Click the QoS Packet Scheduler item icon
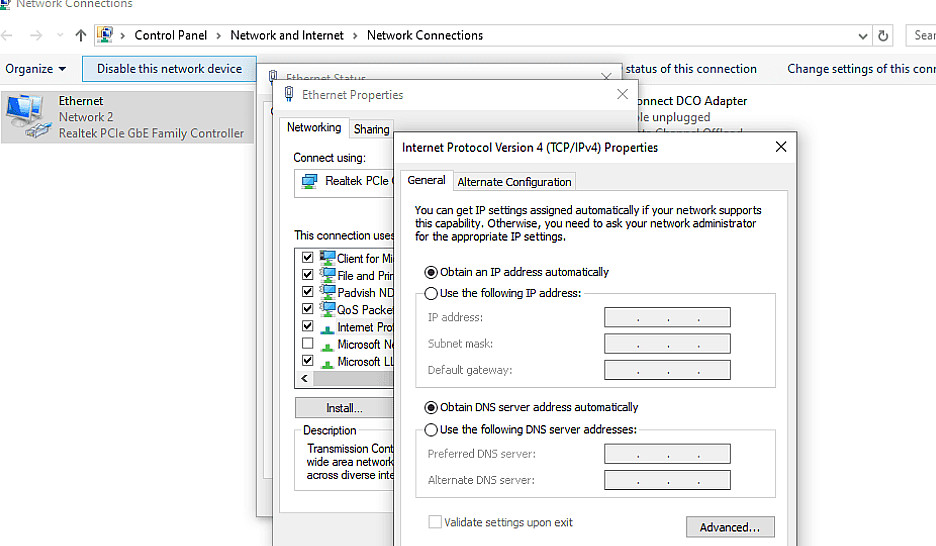Image resolution: width=936 pixels, height=546 pixels. pyautogui.click(x=327, y=309)
